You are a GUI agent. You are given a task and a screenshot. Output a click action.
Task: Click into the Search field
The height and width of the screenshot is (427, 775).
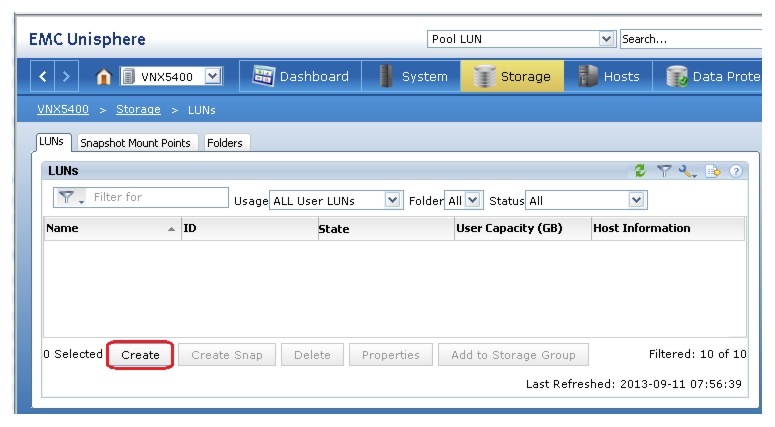691,39
